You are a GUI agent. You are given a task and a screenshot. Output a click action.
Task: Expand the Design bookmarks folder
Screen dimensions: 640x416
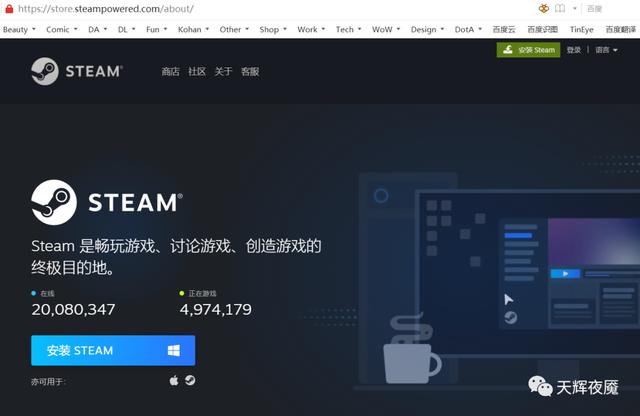(427, 29)
